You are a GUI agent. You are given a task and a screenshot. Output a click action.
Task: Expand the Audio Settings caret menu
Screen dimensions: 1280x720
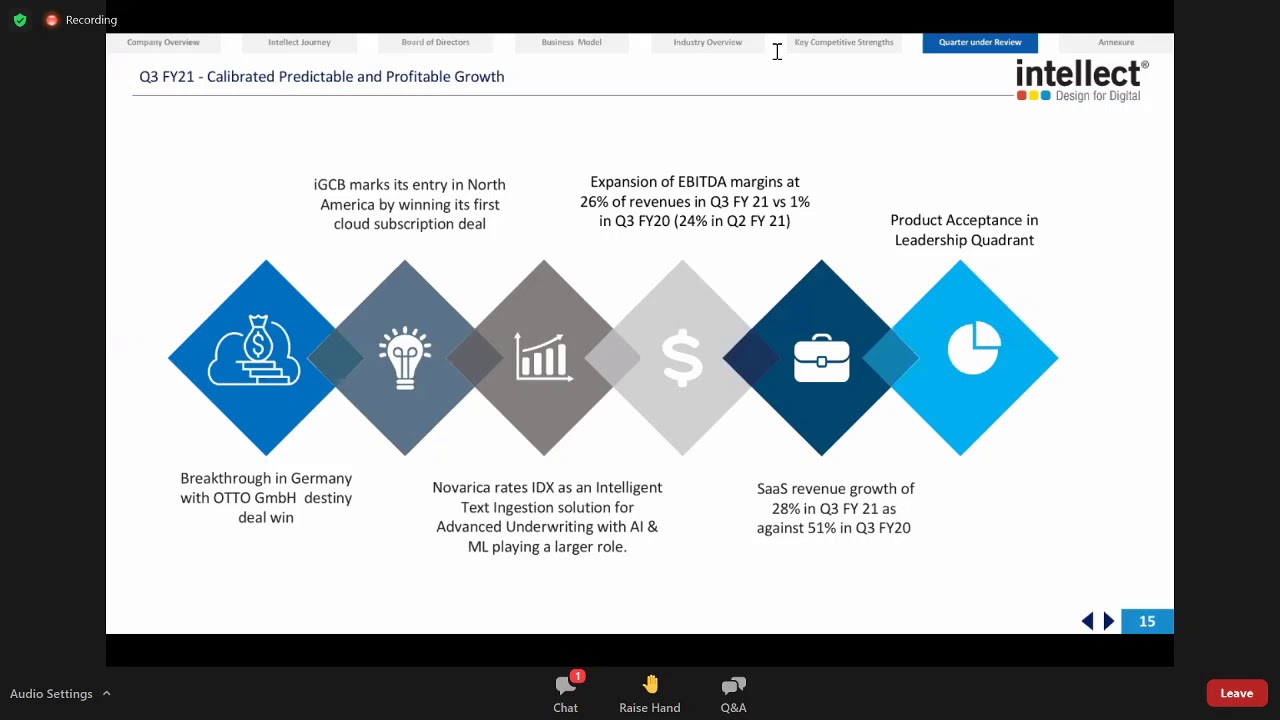click(106, 693)
